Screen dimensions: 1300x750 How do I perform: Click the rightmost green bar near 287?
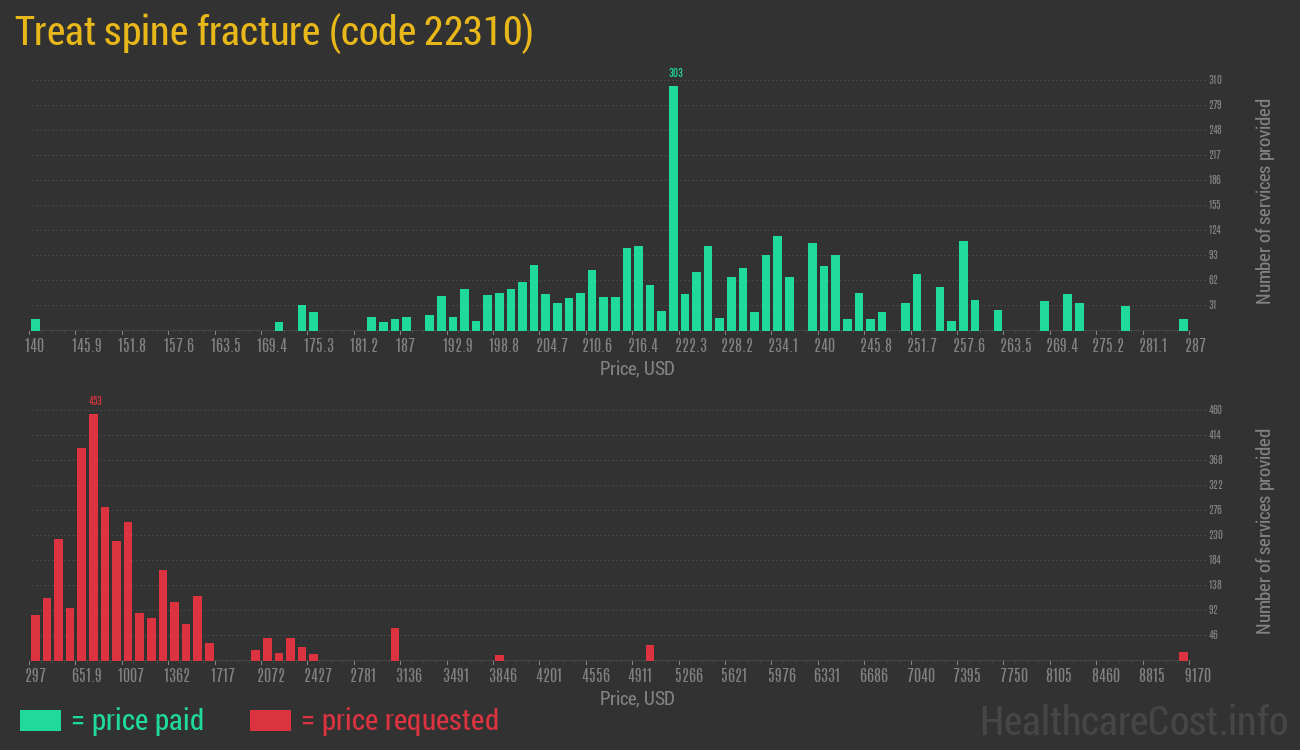click(1183, 324)
